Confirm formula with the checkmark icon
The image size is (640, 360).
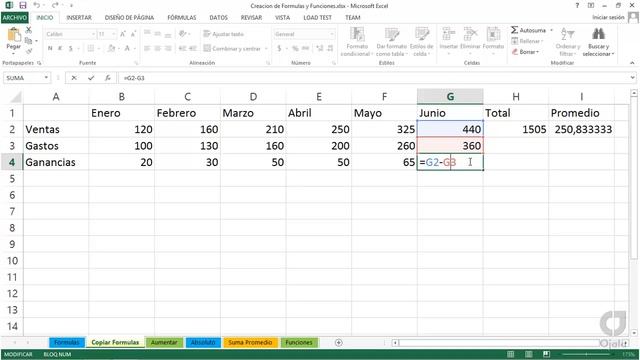[91, 78]
